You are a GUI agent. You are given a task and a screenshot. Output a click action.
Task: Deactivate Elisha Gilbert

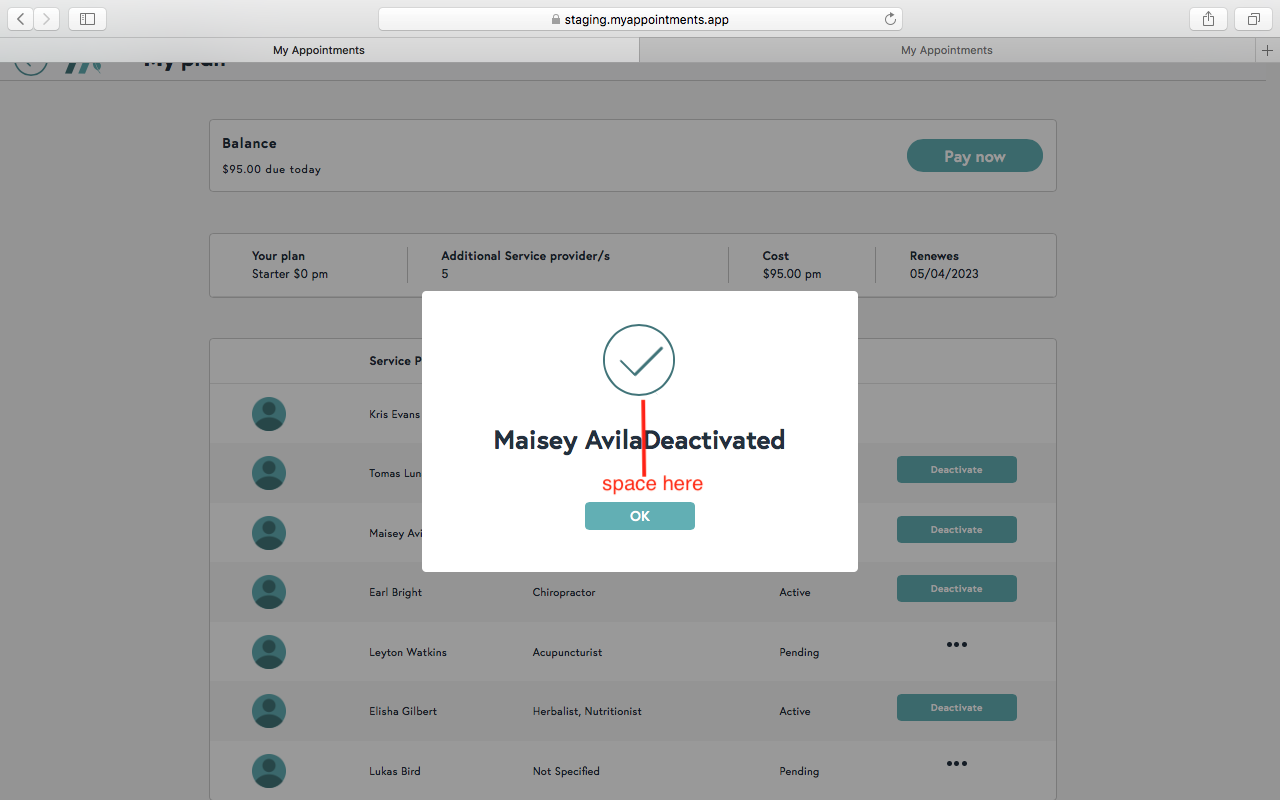click(x=956, y=708)
